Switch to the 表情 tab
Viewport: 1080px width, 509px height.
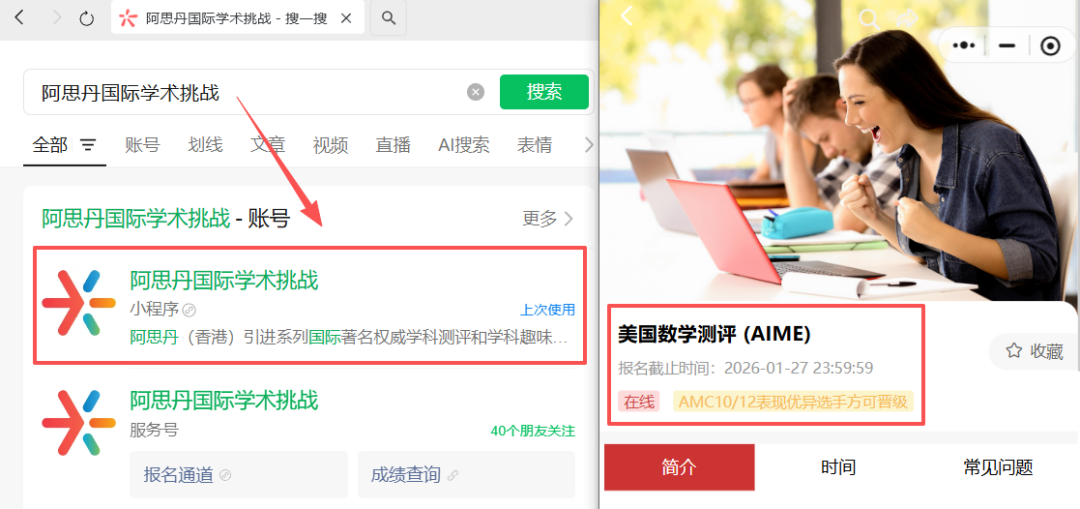pyautogui.click(x=534, y=145)
